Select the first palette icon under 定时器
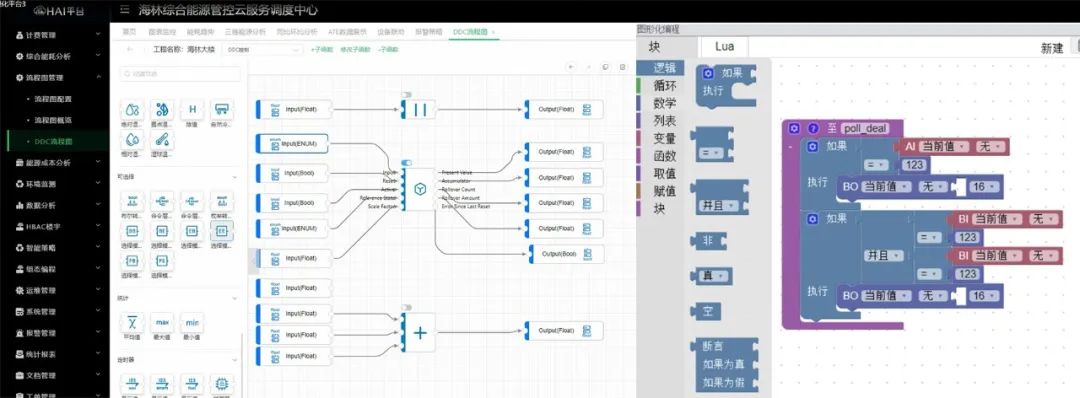Viewport: 1080px width, 398px height. click(x=132, y=384)
